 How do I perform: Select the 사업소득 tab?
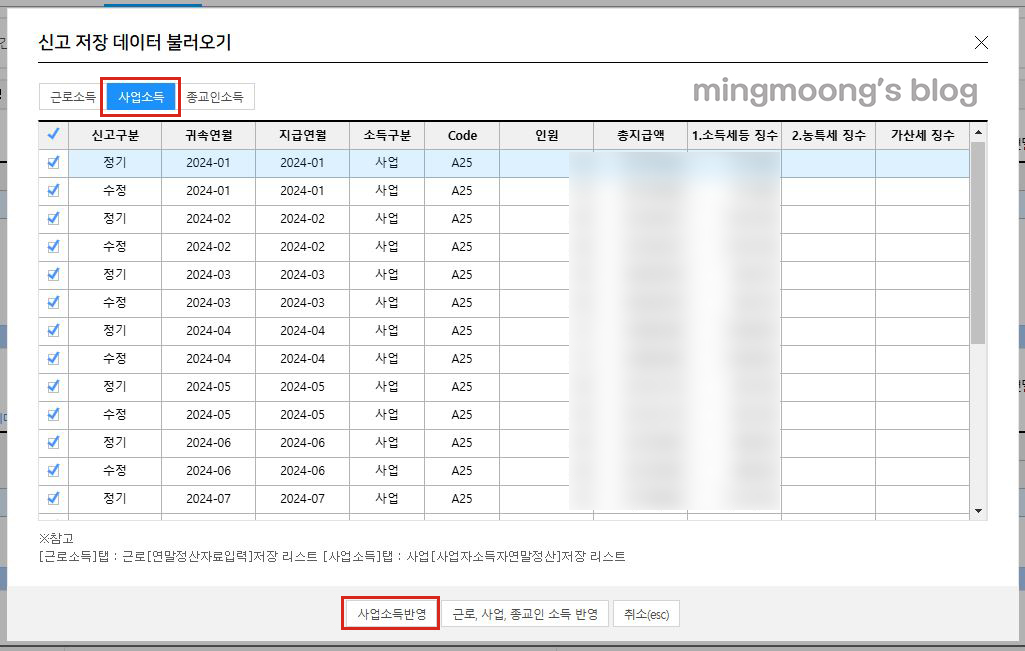[x=140, y=96]
